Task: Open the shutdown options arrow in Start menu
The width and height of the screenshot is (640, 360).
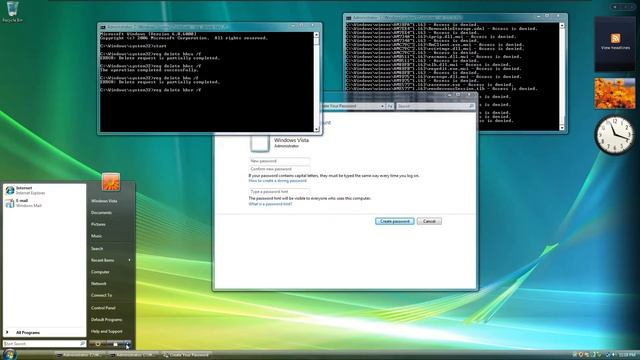Action: coord(128,344)
